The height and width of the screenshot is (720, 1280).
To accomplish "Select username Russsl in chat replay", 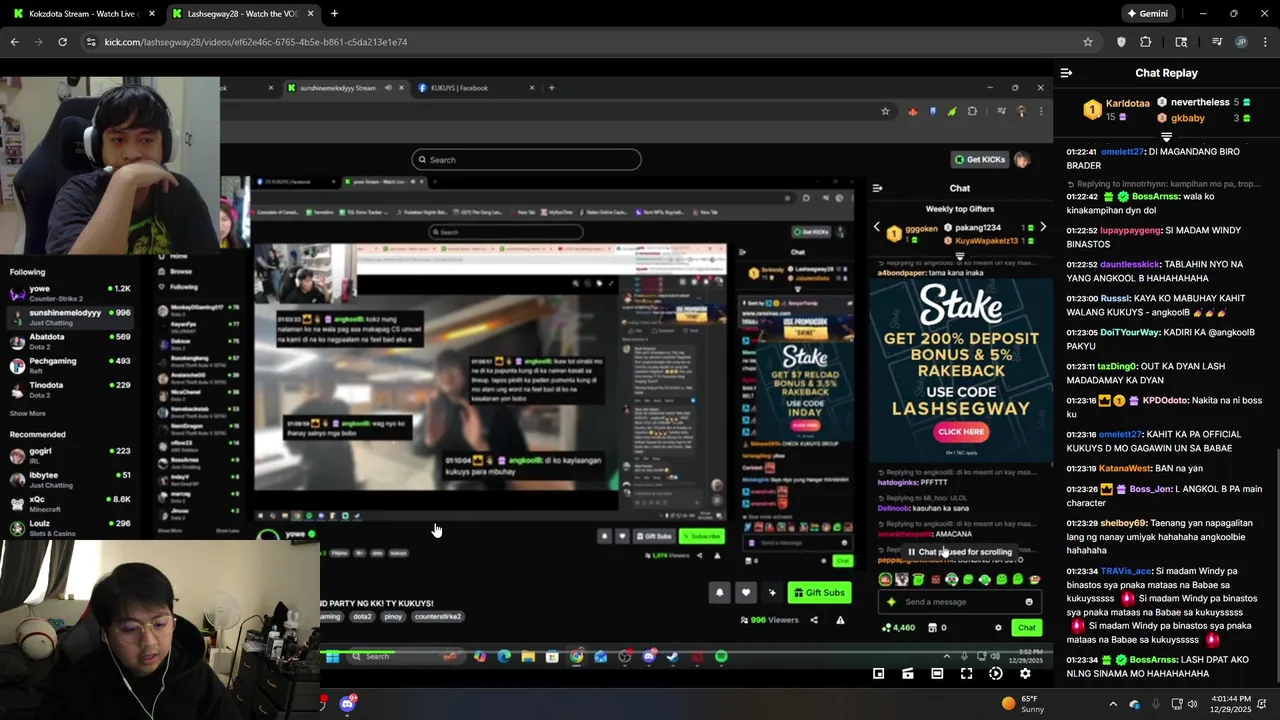I will coord(1115,298).
